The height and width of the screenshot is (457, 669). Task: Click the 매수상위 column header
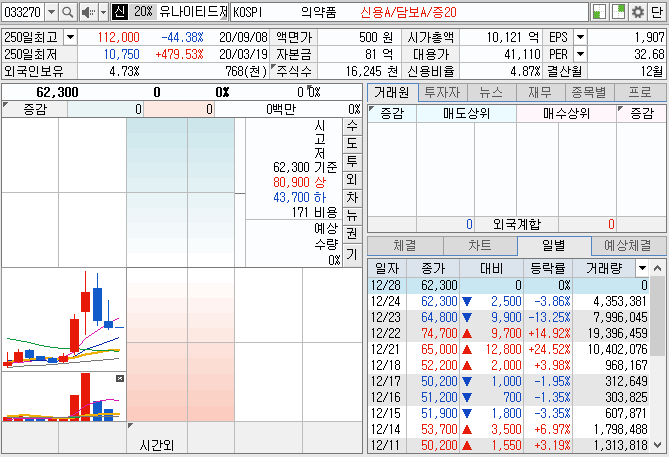tap(567, 114)
